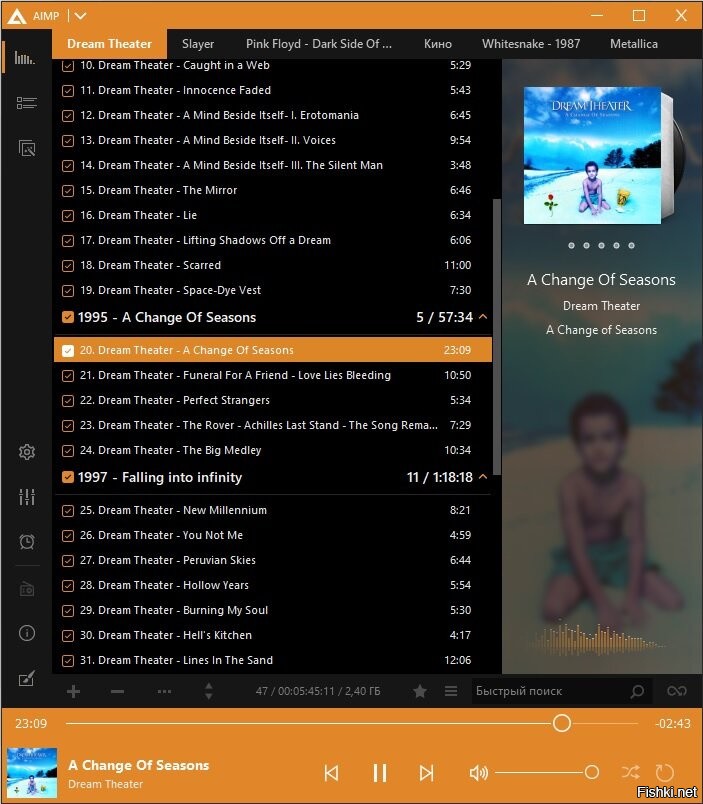Toggle the 1995 A Change Of Seasons group checkbox
This screenshot has height=804, width=703.
68,317
